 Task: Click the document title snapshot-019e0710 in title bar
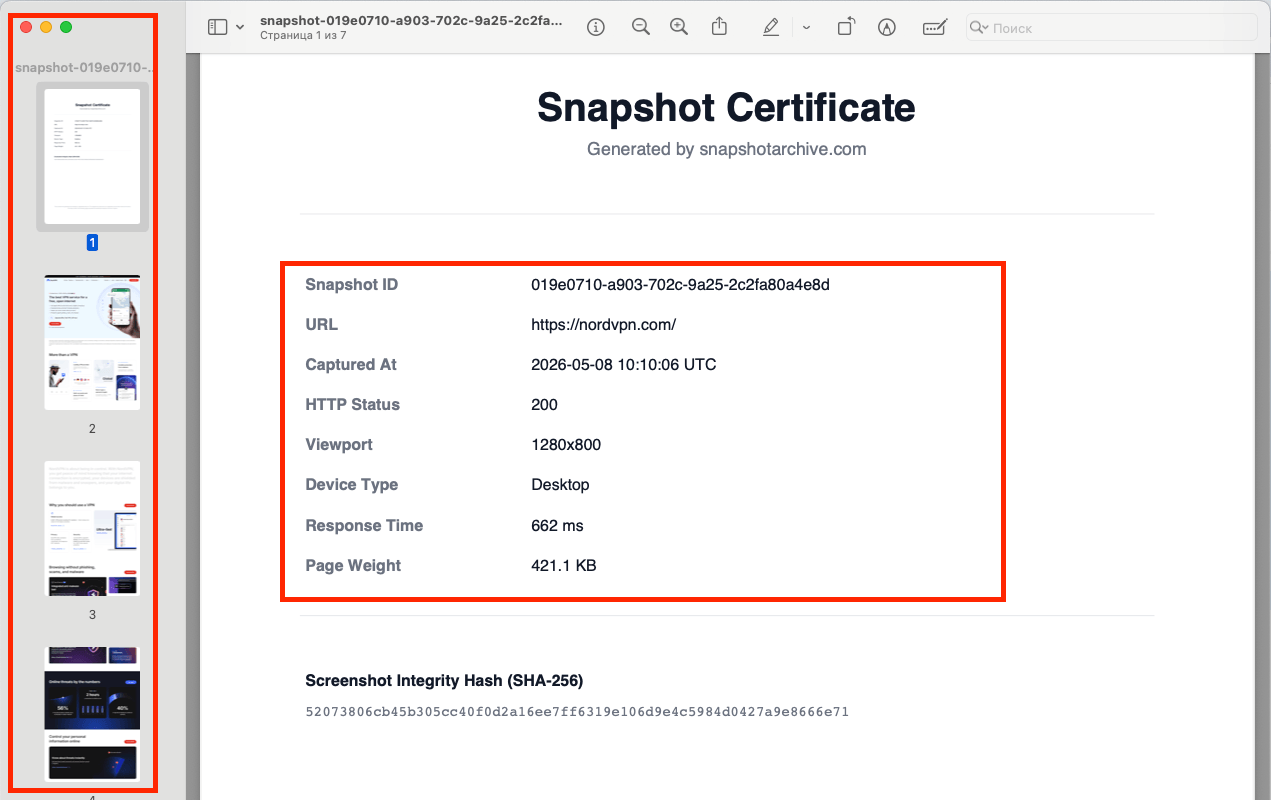(411, 20)
